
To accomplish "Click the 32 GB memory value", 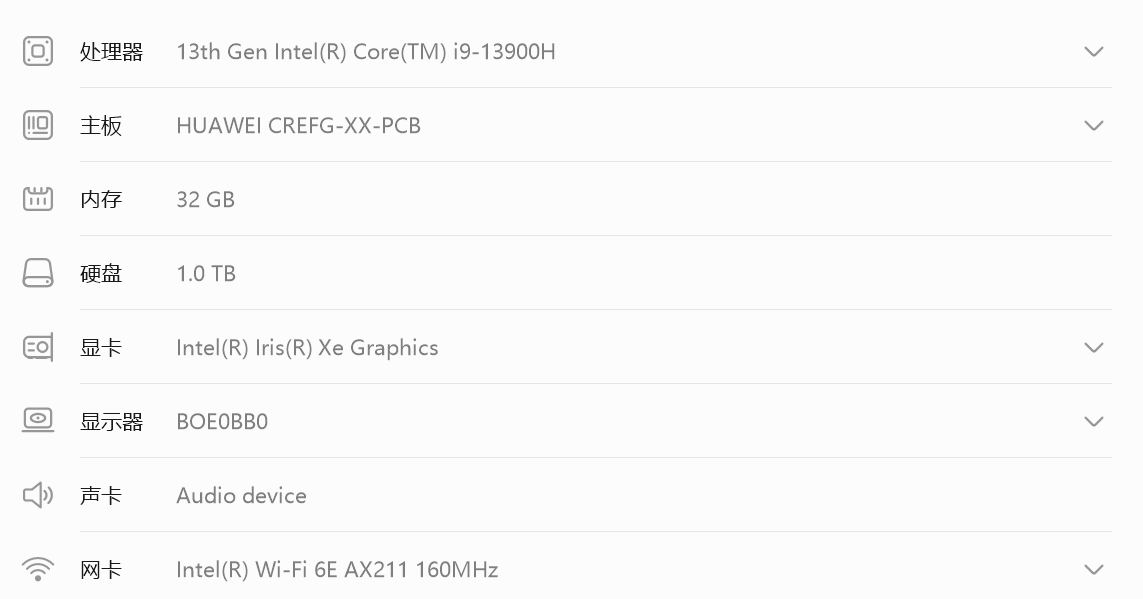I will click(x=205, y=199).
